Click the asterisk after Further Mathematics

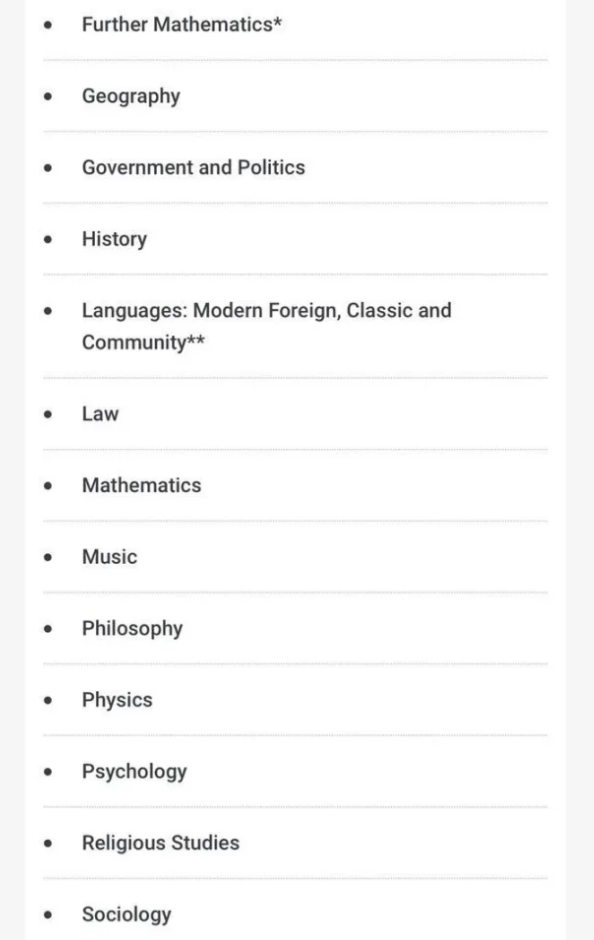tap(278, 22)
